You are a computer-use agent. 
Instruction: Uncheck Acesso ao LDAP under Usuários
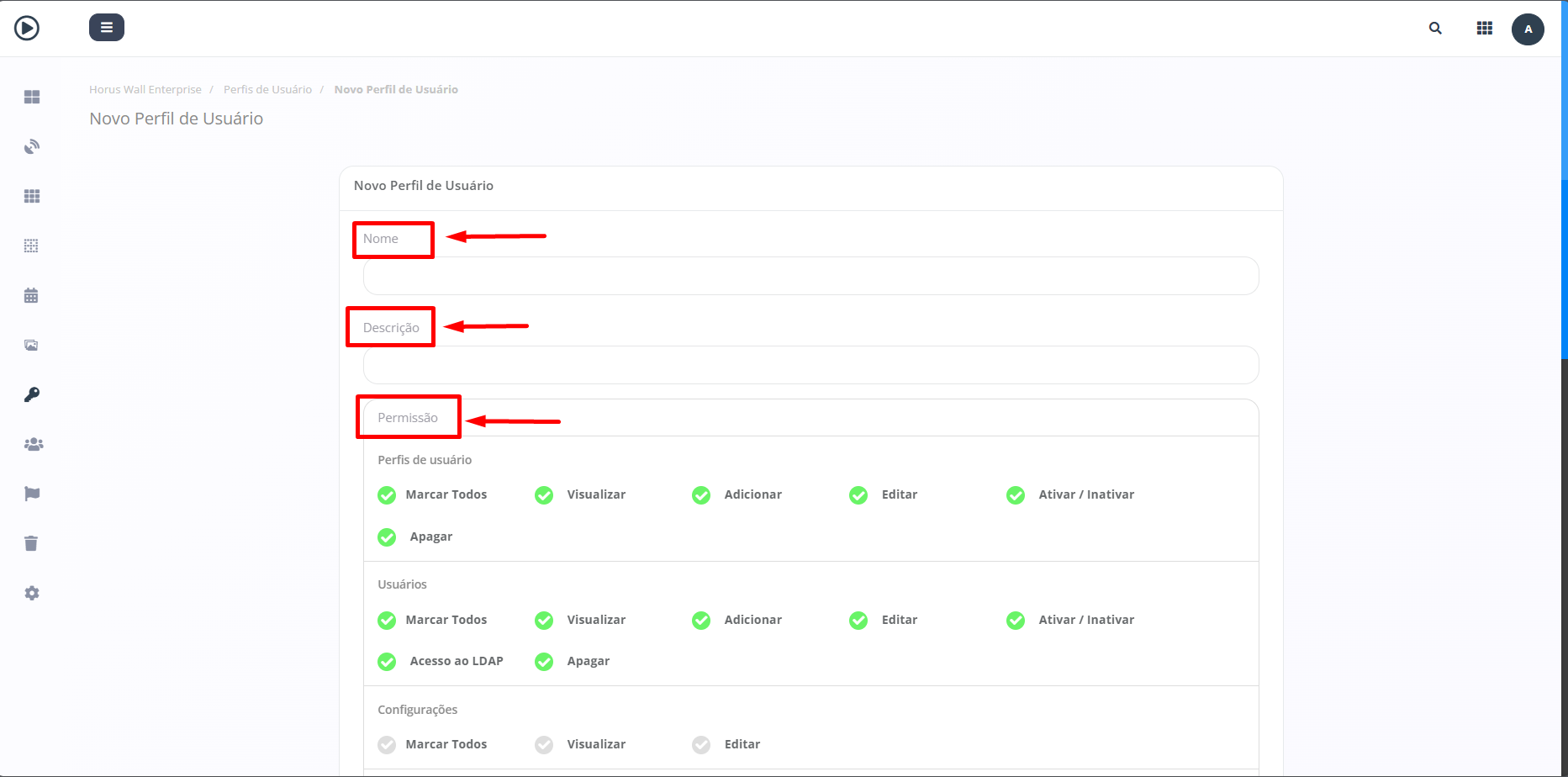[x=386, y=662]
